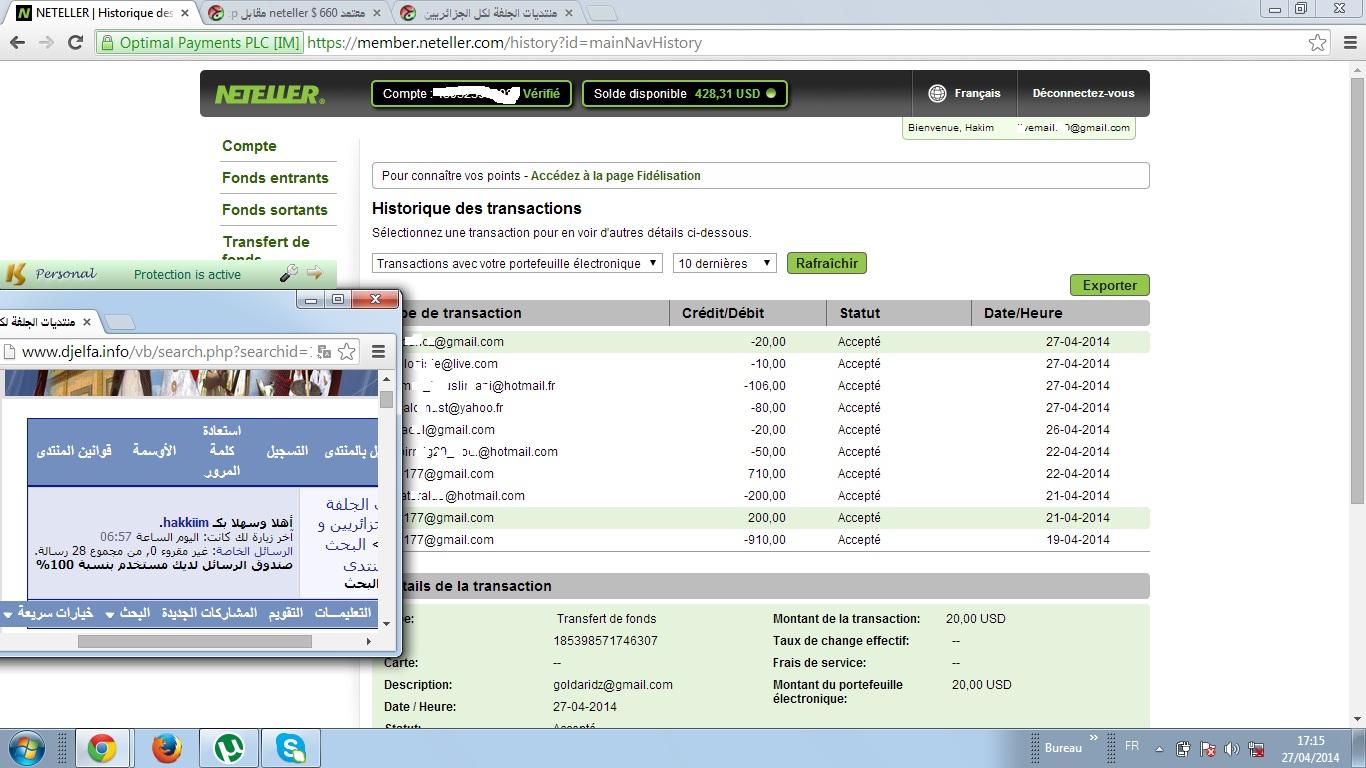Click the network tray icon

(x=1258, y=749)
